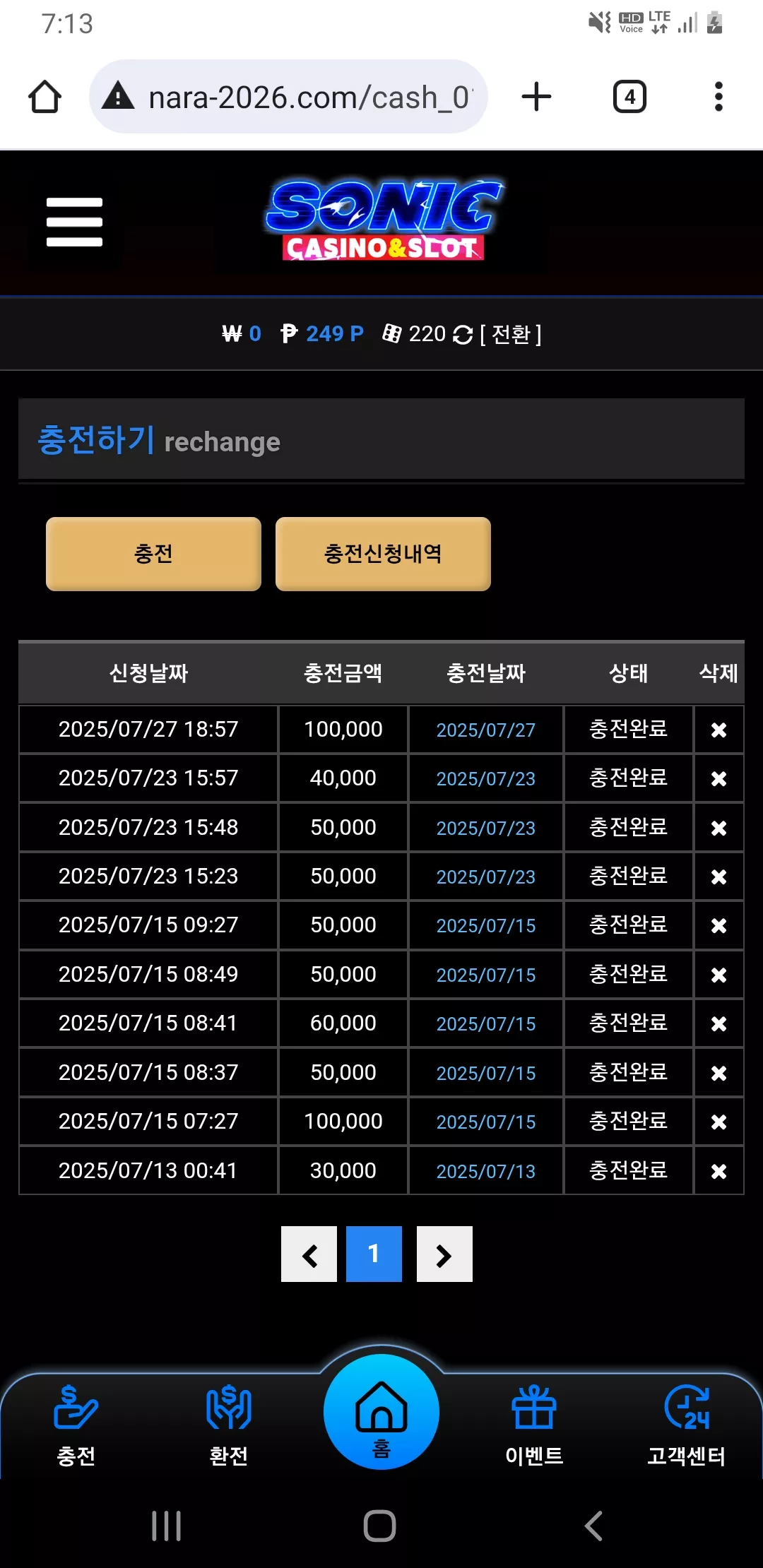763x1568 pixels.
Task: Select the 충전 tab button
Action: (x=153, y=554)
